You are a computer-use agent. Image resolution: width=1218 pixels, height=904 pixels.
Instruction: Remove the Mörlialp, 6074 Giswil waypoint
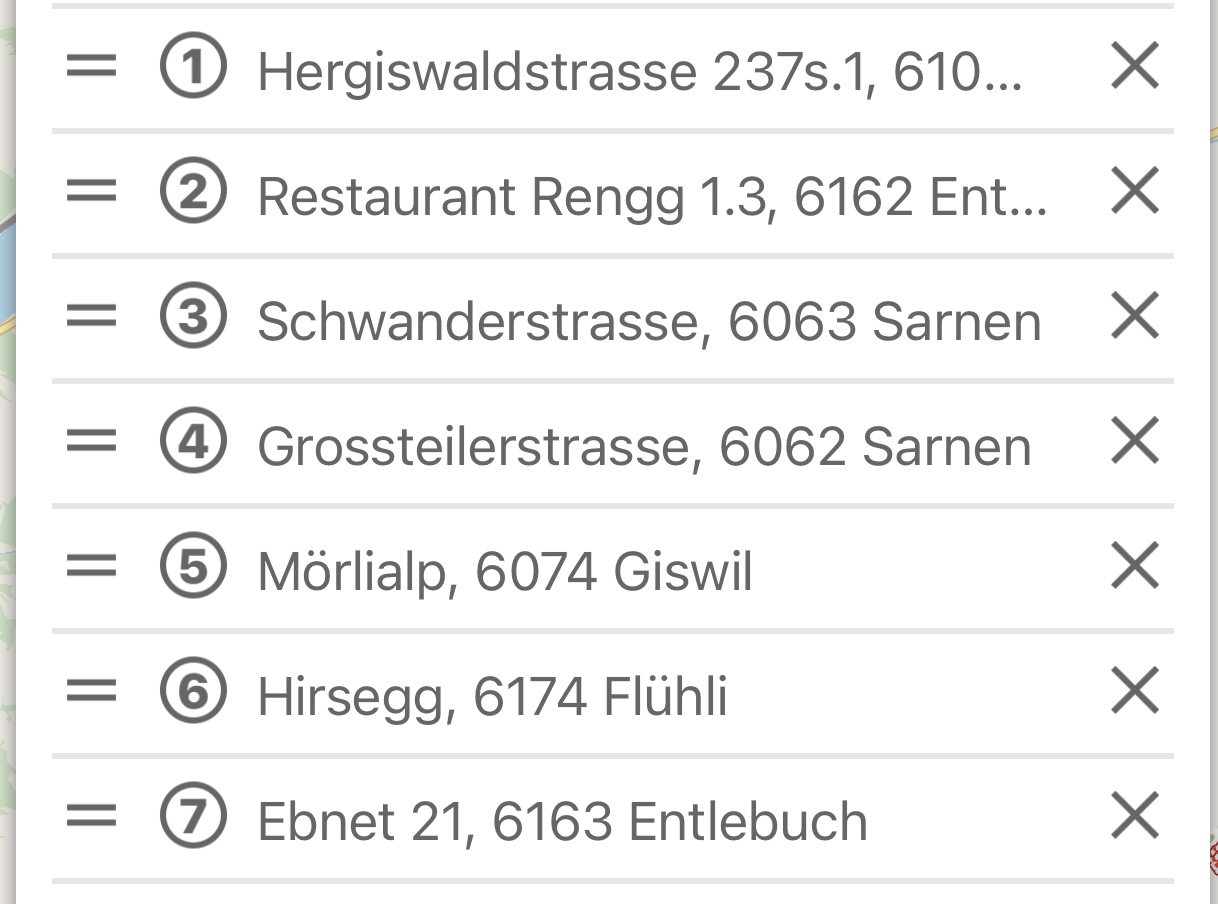[x=1135, y=566]
